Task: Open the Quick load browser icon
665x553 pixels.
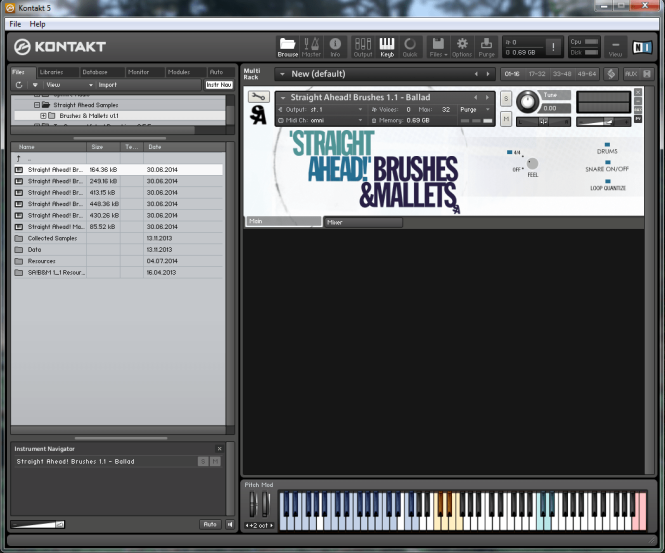Action: pyautogui.click(x=410, y=47)
